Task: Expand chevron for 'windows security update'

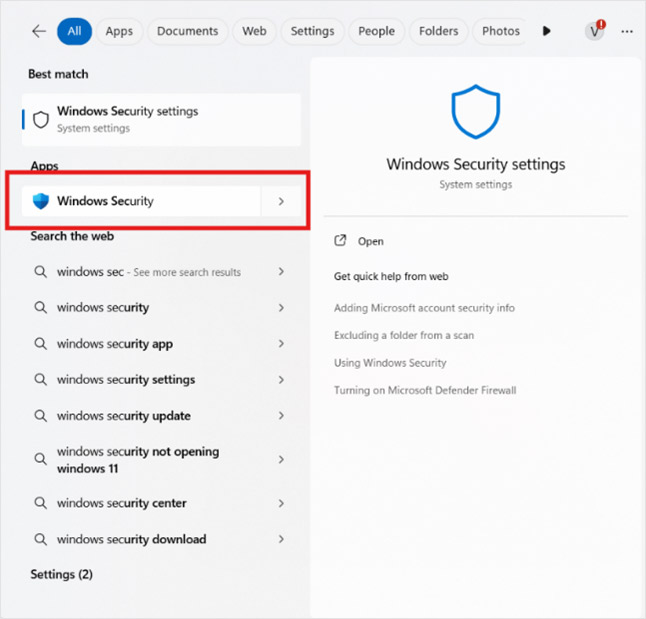Action: [281, 416]
